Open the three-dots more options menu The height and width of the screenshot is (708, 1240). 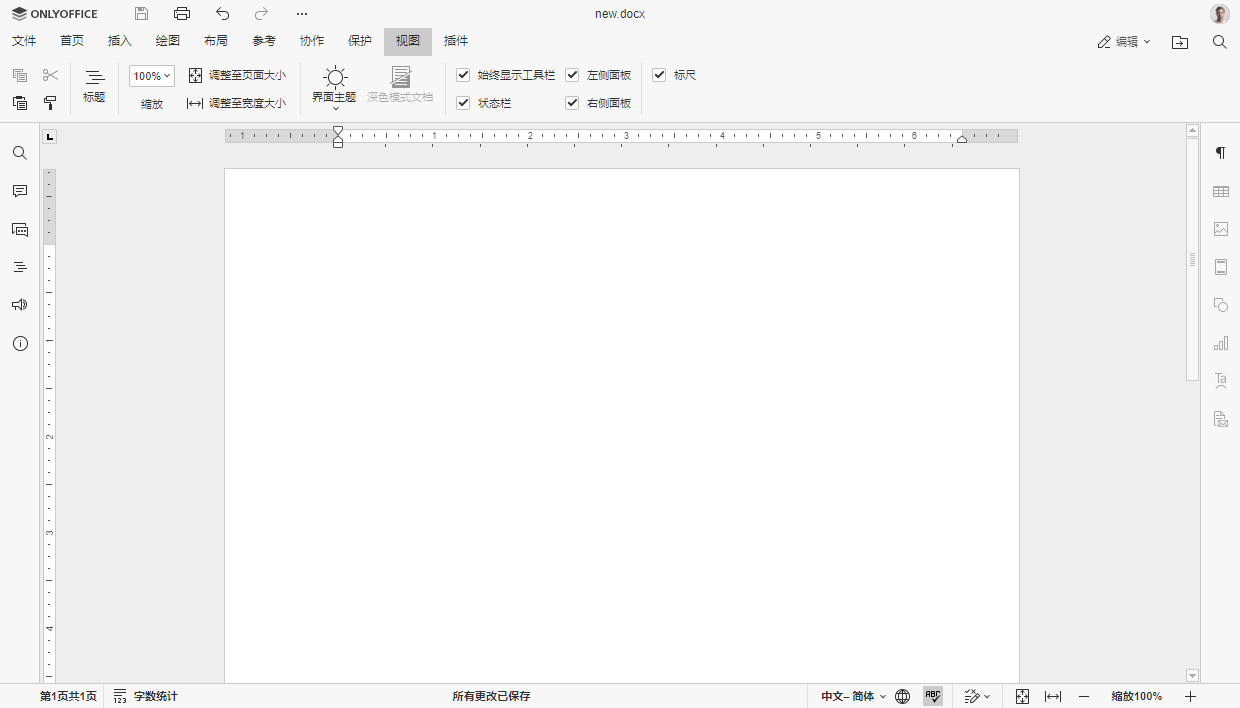click(x=302, y=14)
